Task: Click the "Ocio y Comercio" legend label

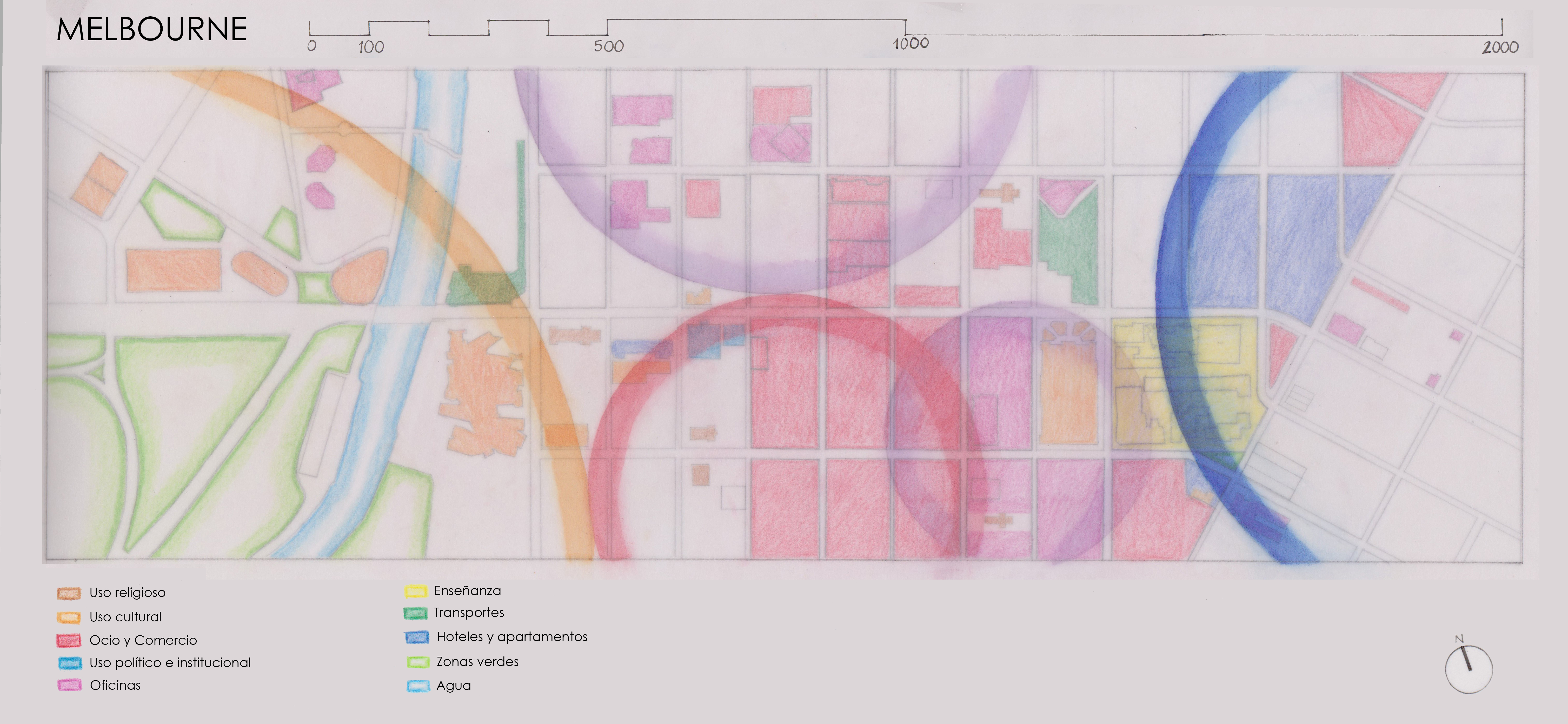Action: tap(143, 640)
